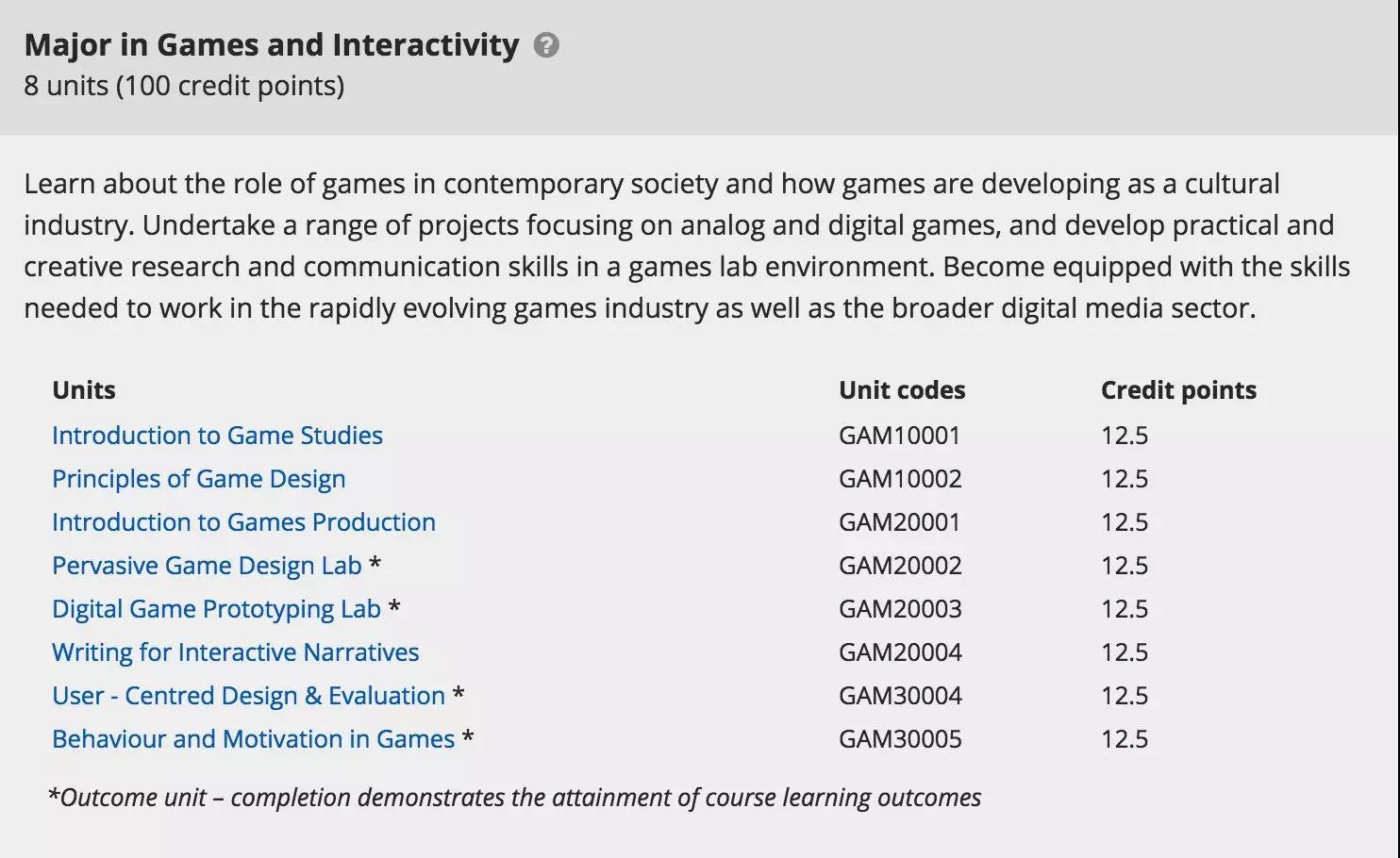Click the Units column header
This screenshot has width=1400, height=858.
pyautogui.click(x=84, y=390)
